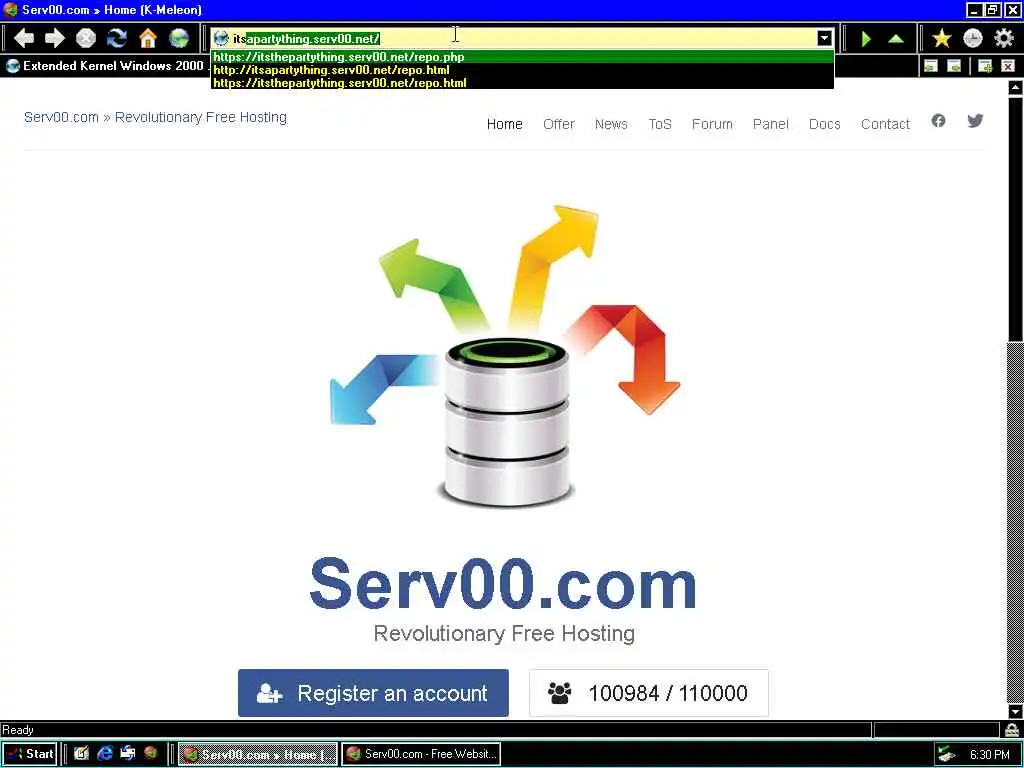1024x768 pixels.
Task: Go back with the Back arrow
Action: (x=24, y=39)
